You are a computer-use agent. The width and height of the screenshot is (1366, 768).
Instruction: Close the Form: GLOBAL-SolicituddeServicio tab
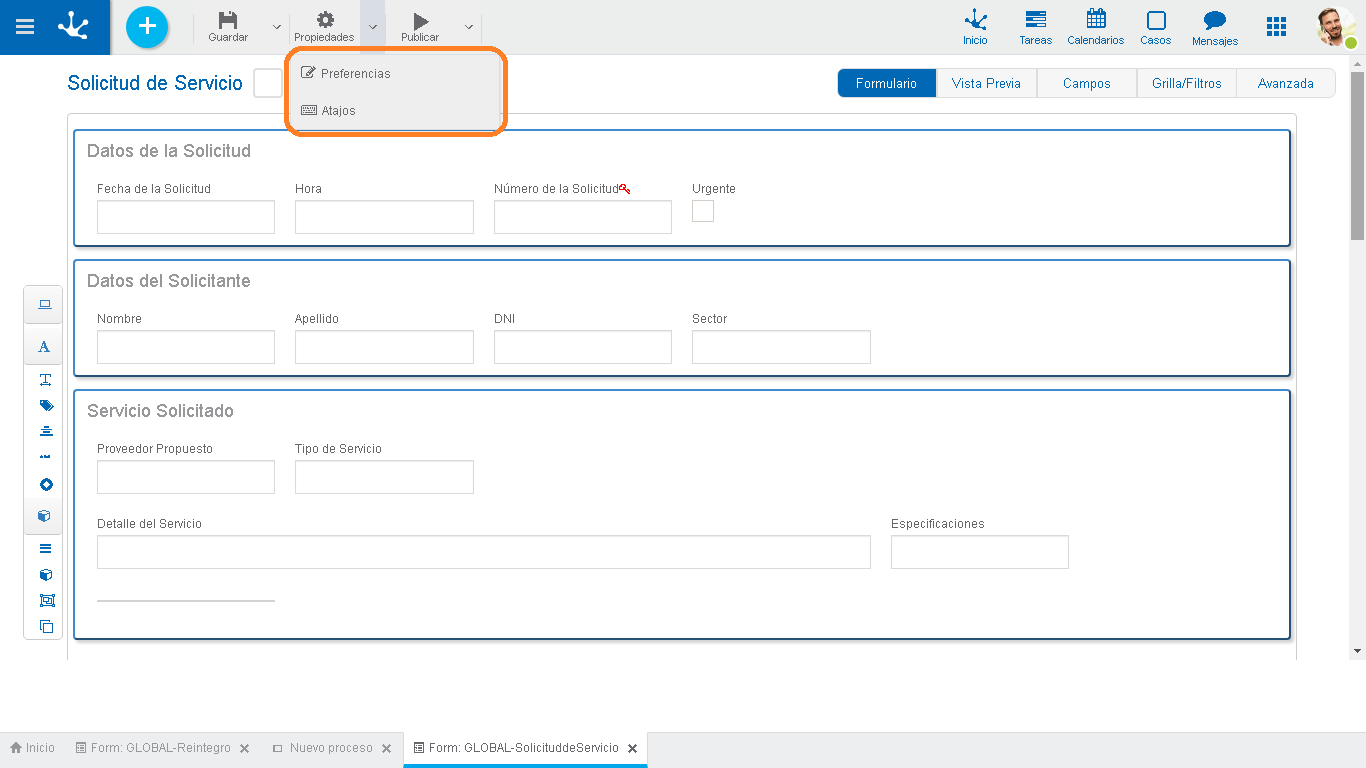[x=632, y=748]
